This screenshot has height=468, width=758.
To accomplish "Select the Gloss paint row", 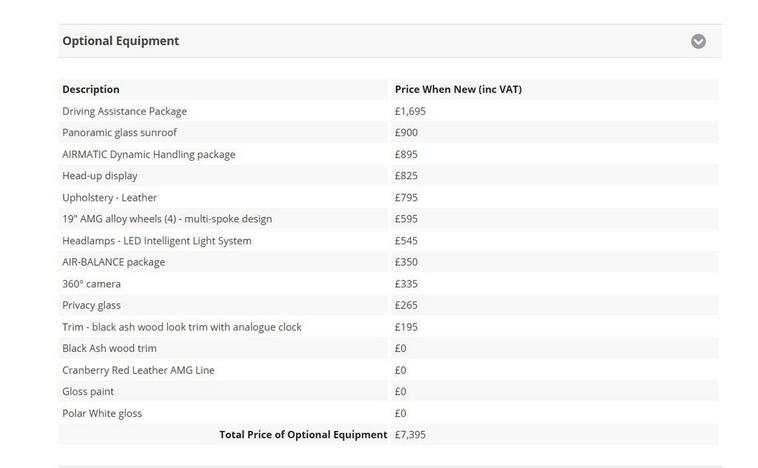I will point(88,391).
